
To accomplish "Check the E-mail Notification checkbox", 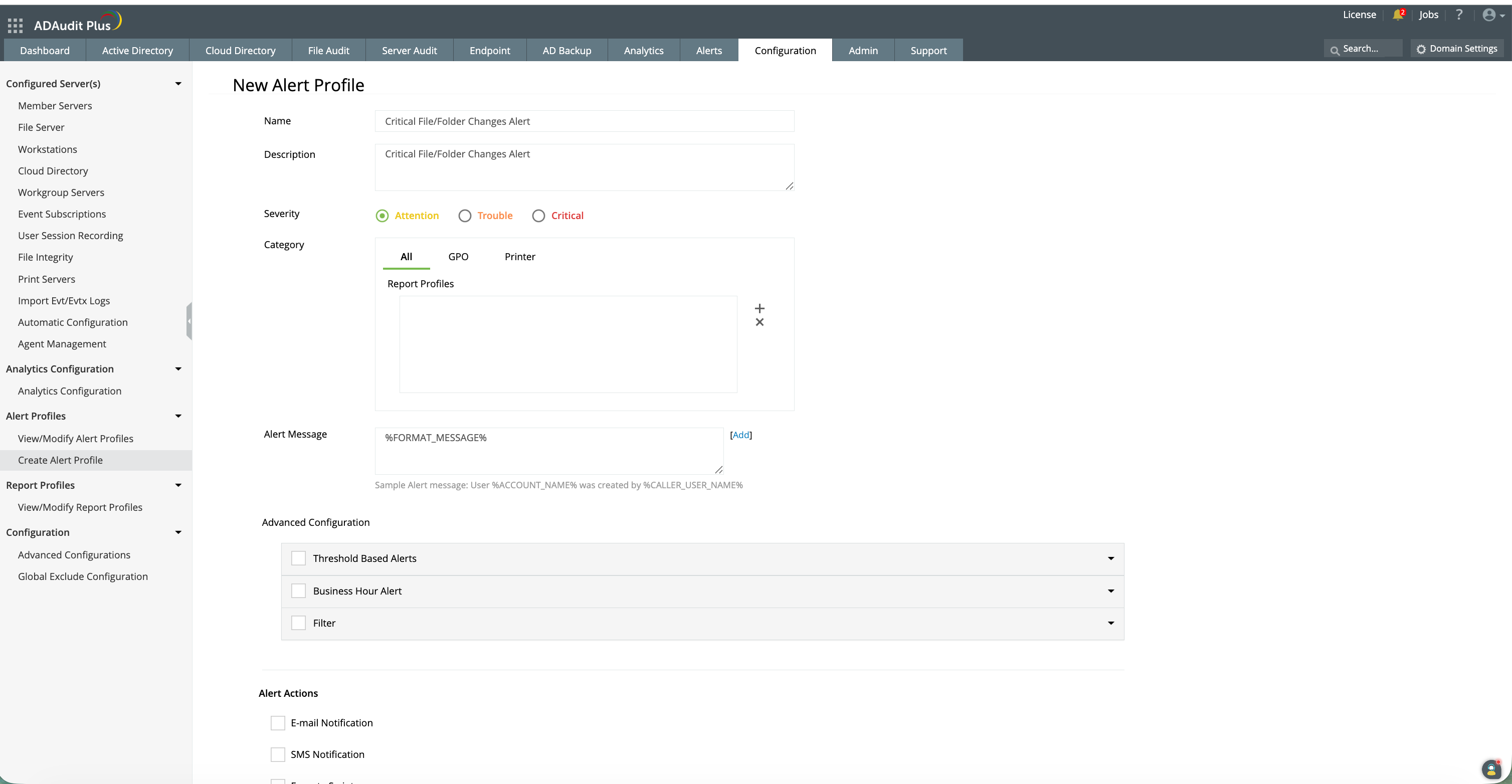I will (278, 723).
